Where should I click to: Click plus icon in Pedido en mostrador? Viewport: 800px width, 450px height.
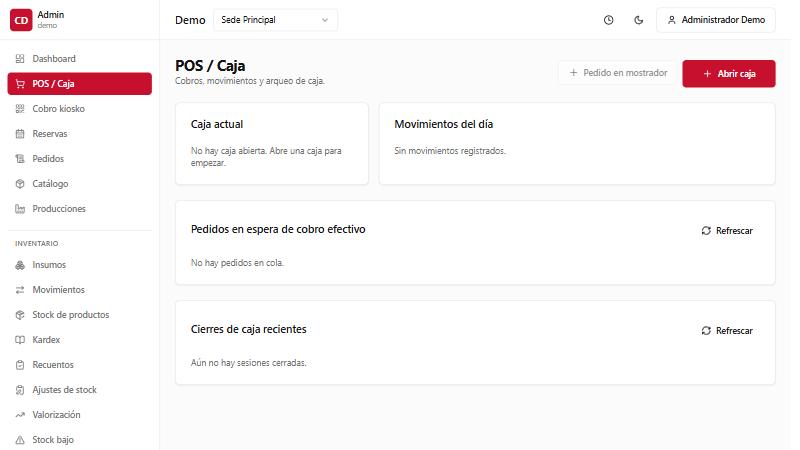coord(573,73)
